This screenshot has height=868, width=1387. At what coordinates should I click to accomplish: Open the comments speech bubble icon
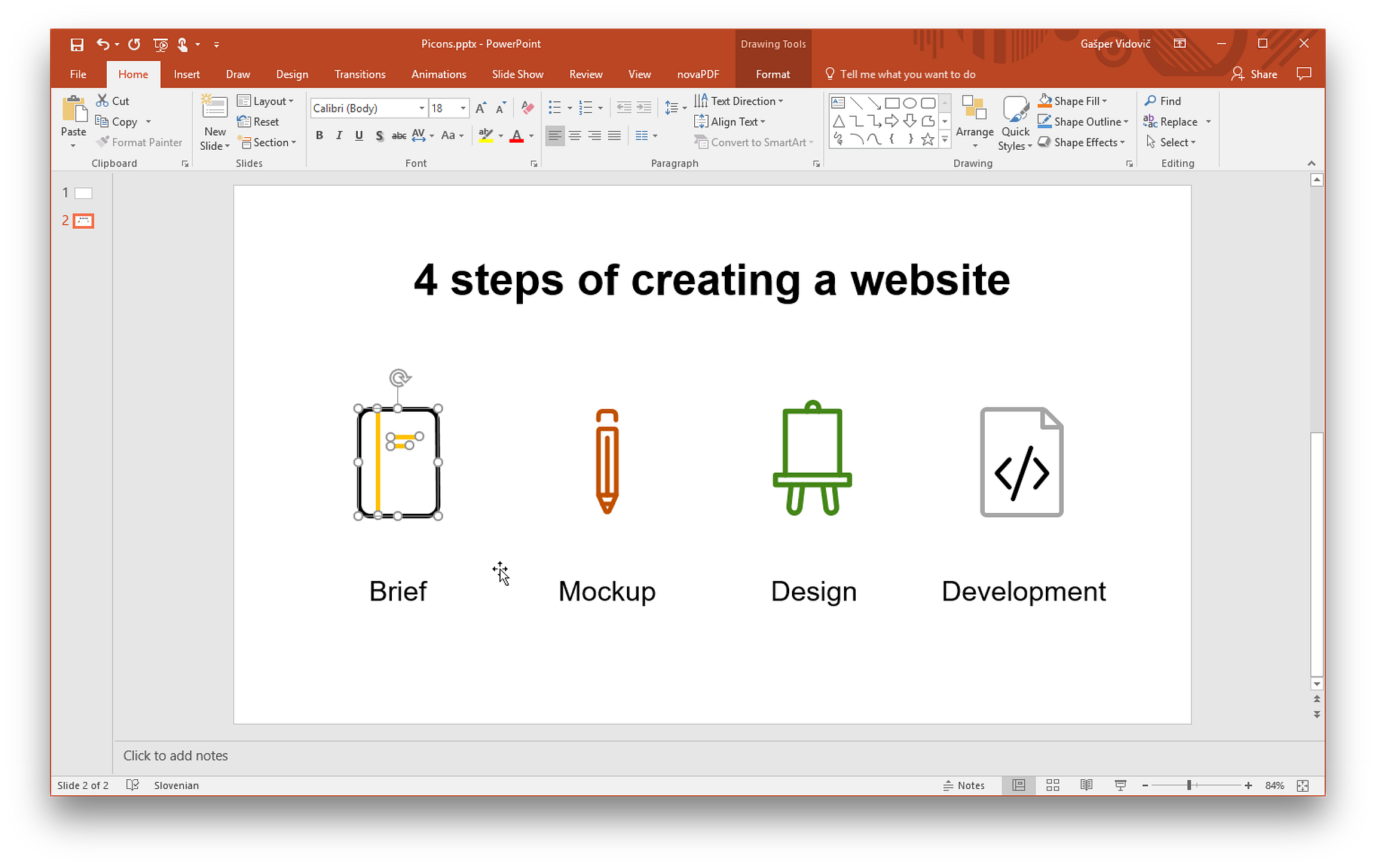click(x=1304, y=73)
